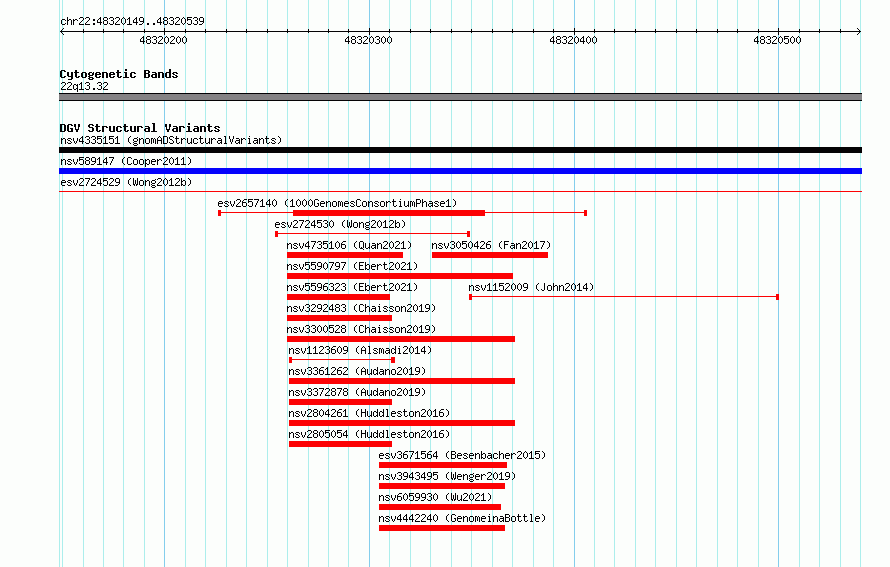Viewport: 890px width, 567px height.
Task: Select the red nsv5590797 variant bar
Action: (x=400, y=276)
